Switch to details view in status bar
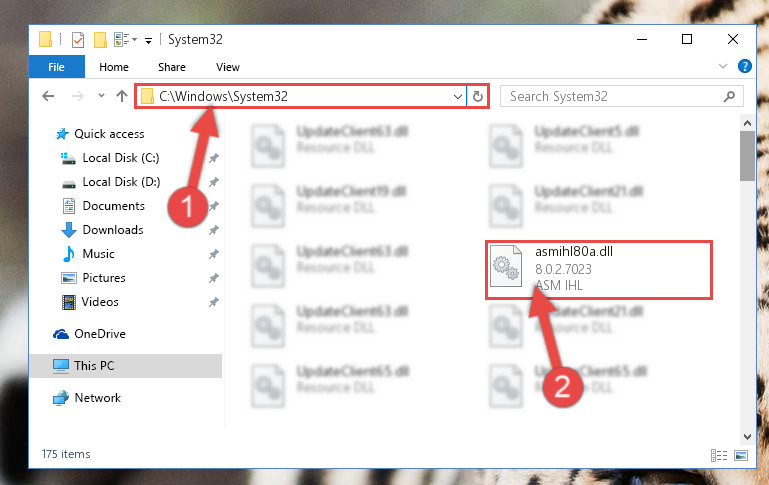This screenshot has width=769, height=485. 718,456
